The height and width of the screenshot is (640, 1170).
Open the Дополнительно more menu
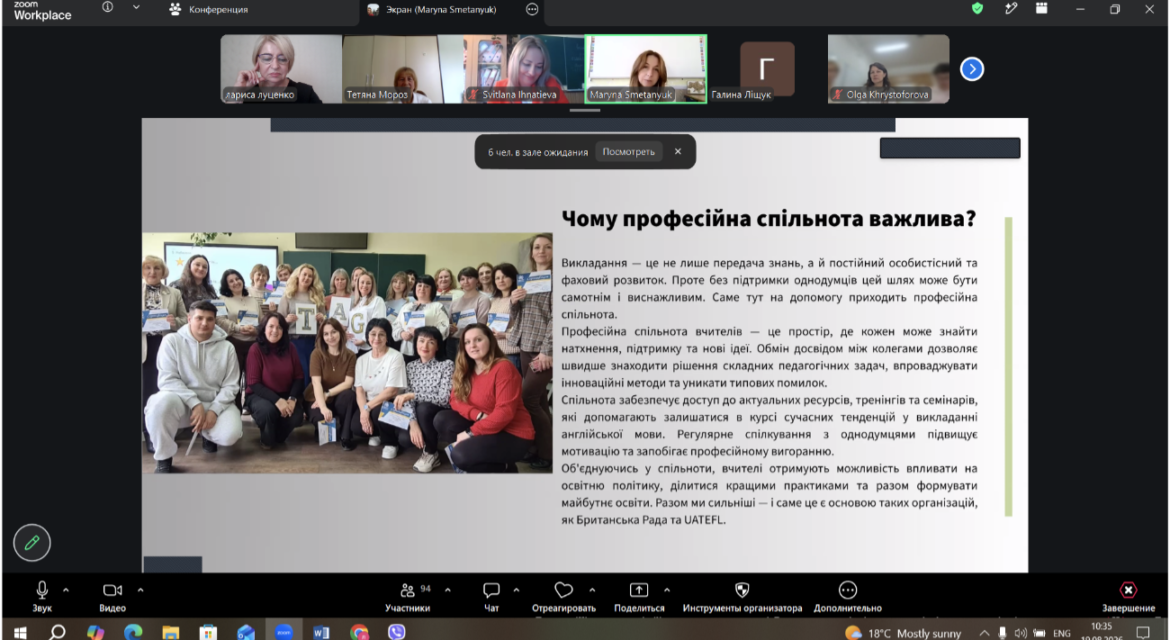pyautogui.click(x=848, y=596)
